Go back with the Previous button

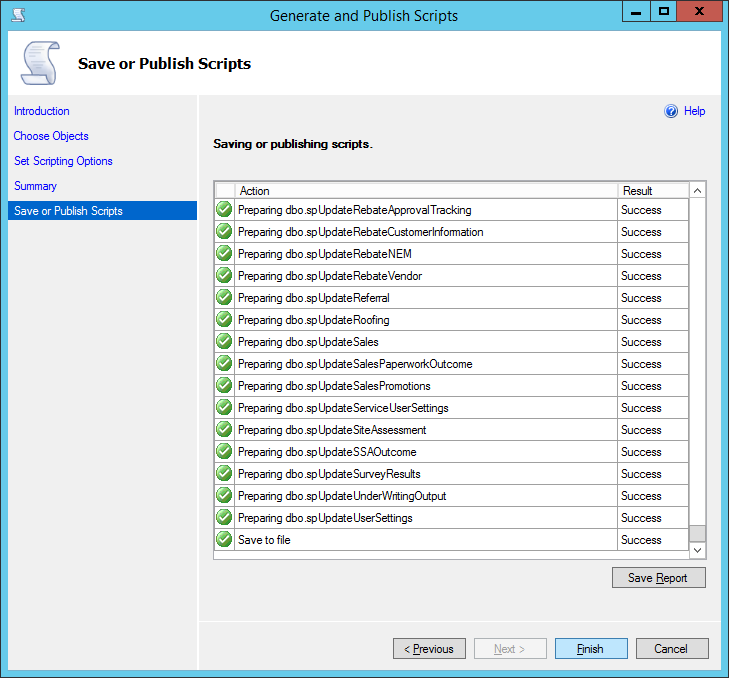pyautogui.click(x=429, y=649)
